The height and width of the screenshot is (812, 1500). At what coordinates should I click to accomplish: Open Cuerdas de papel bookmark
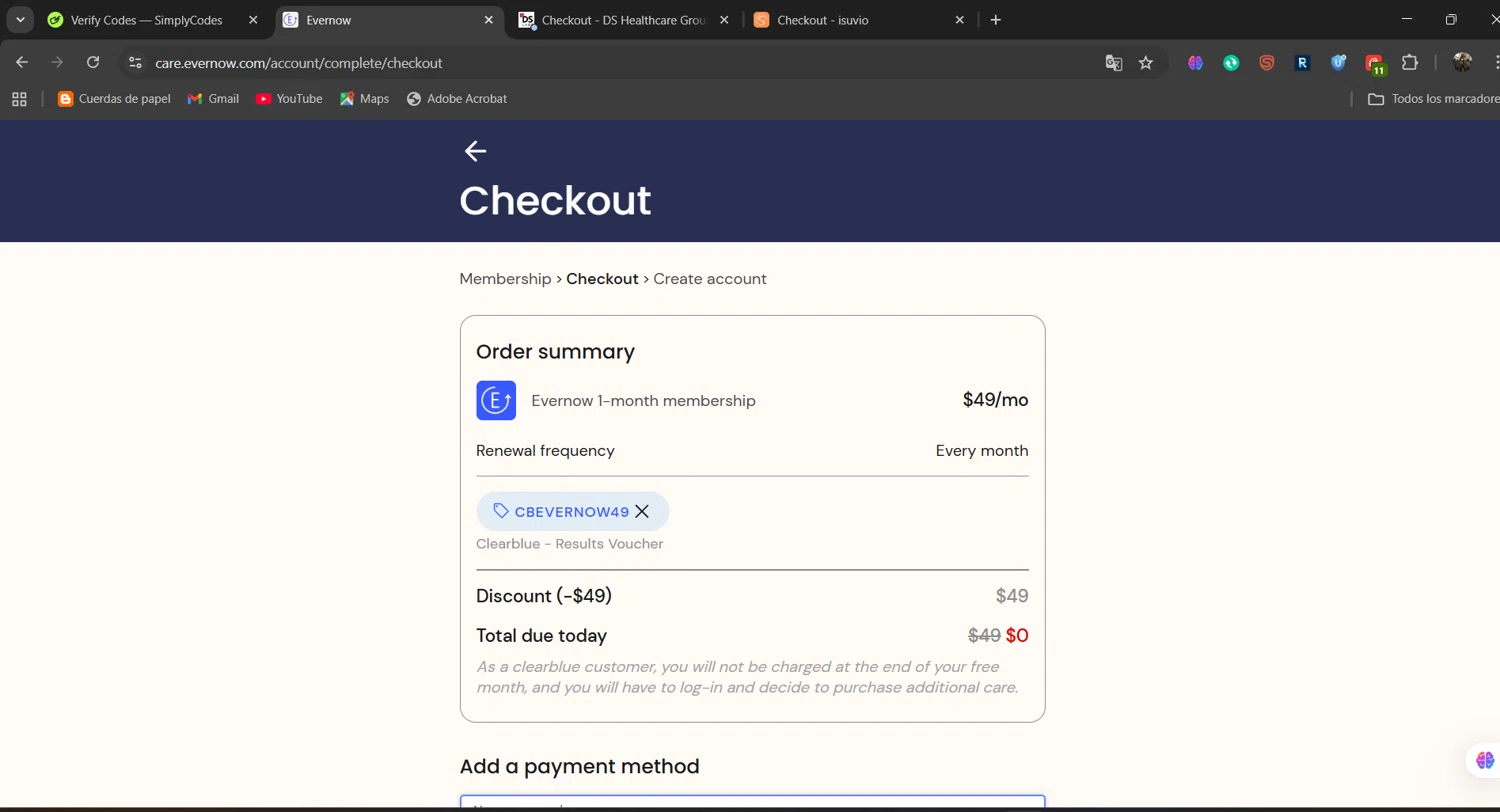pos(114,99)
